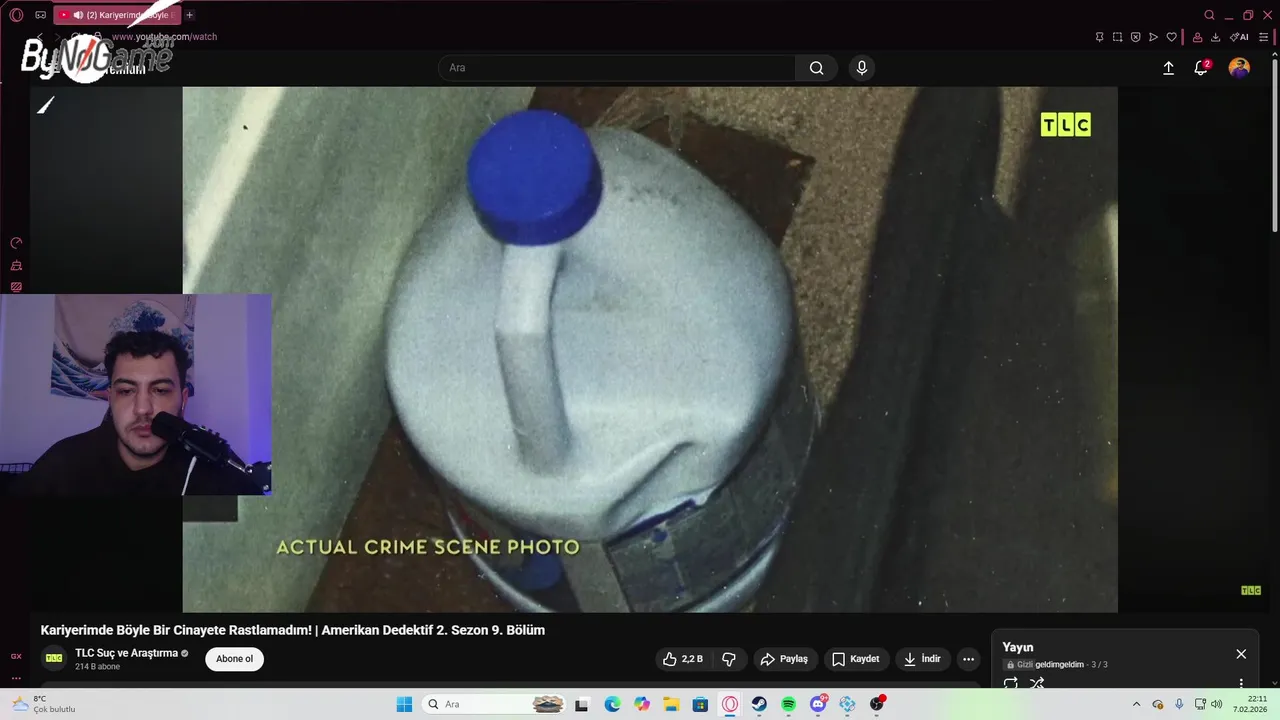Open YouTube account avatar menu

1239,68
